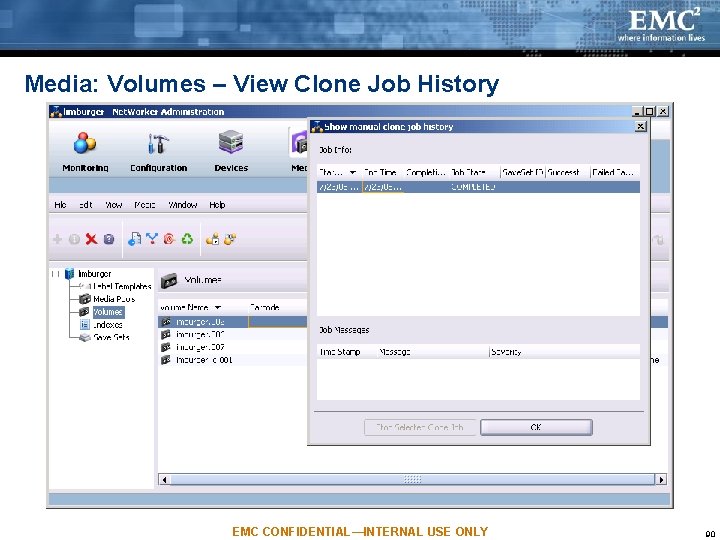Open the Edit menu
The width and height of the screenshot is (720, 540).
tap(85, 205)
